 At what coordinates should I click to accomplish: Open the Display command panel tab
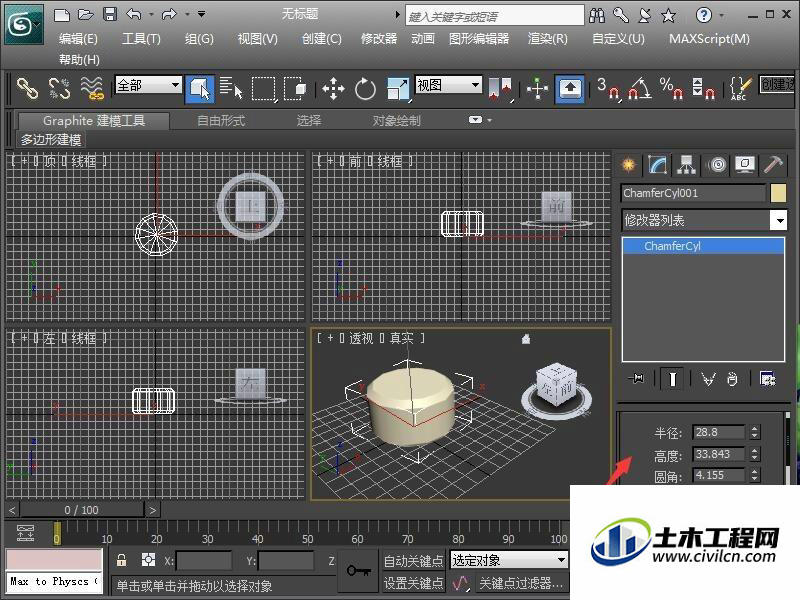pos(745,165)
